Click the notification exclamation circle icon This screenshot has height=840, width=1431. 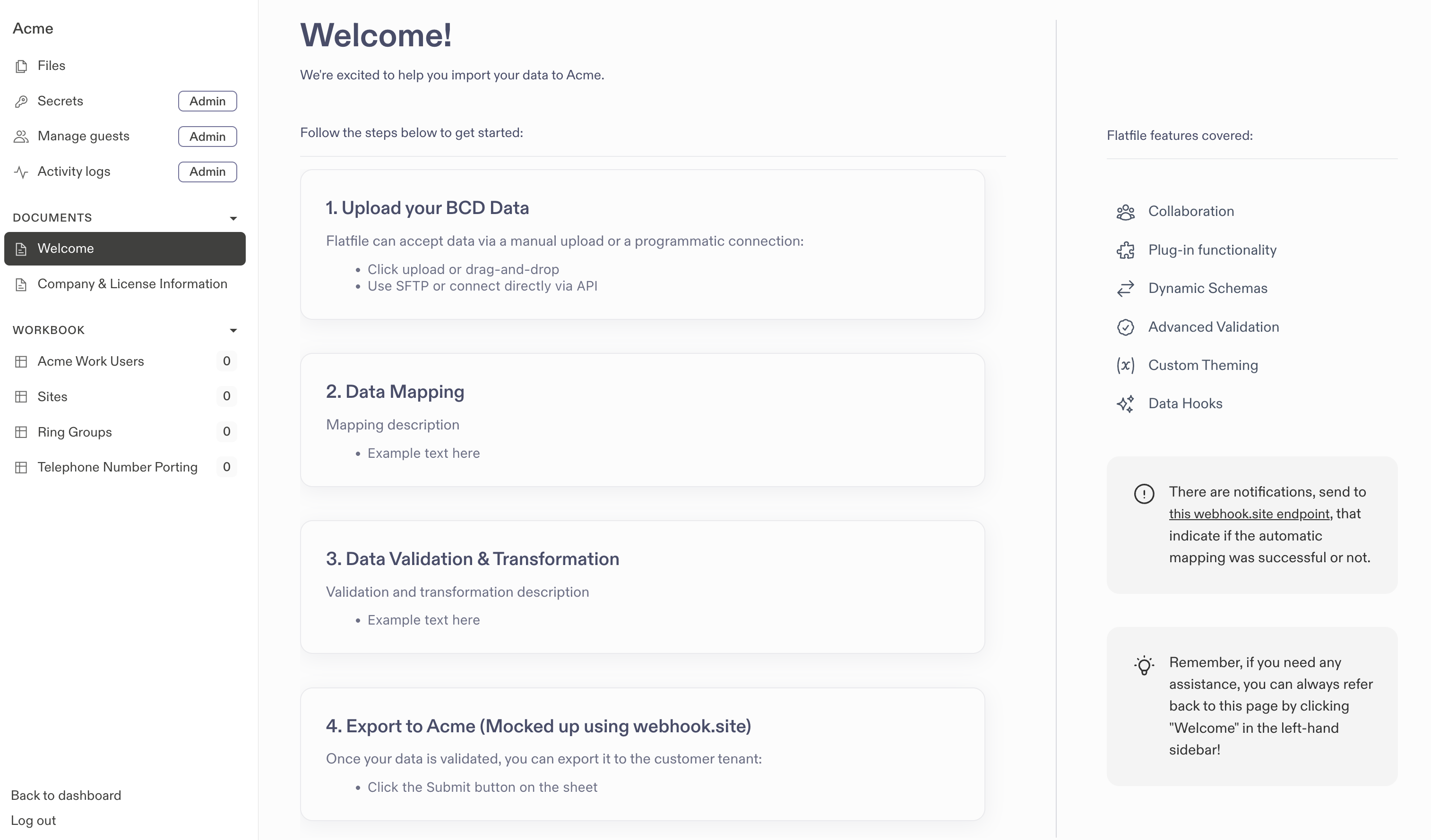1144,493
